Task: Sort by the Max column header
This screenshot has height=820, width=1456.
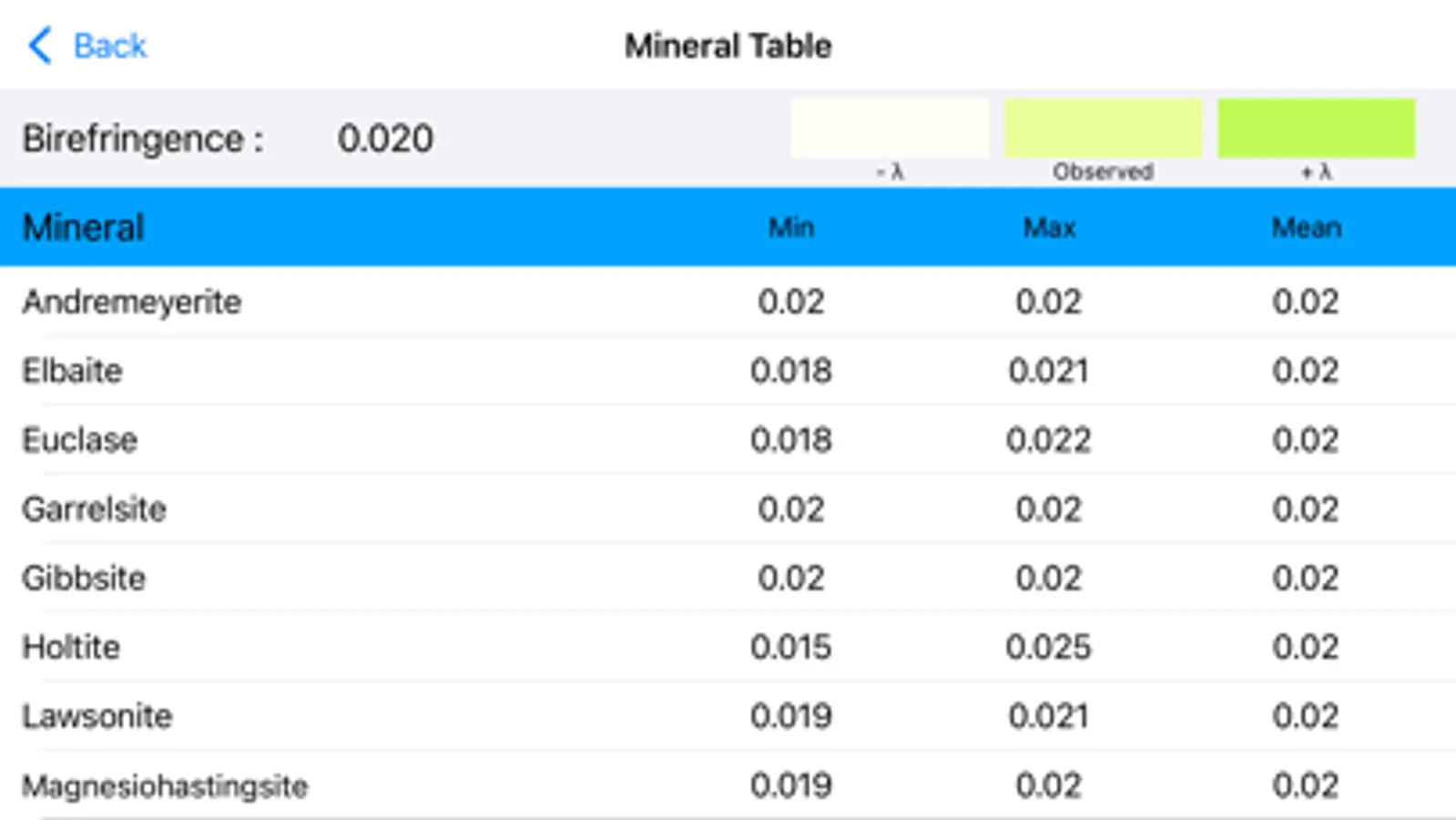Action: click(x=1049, y=228)
